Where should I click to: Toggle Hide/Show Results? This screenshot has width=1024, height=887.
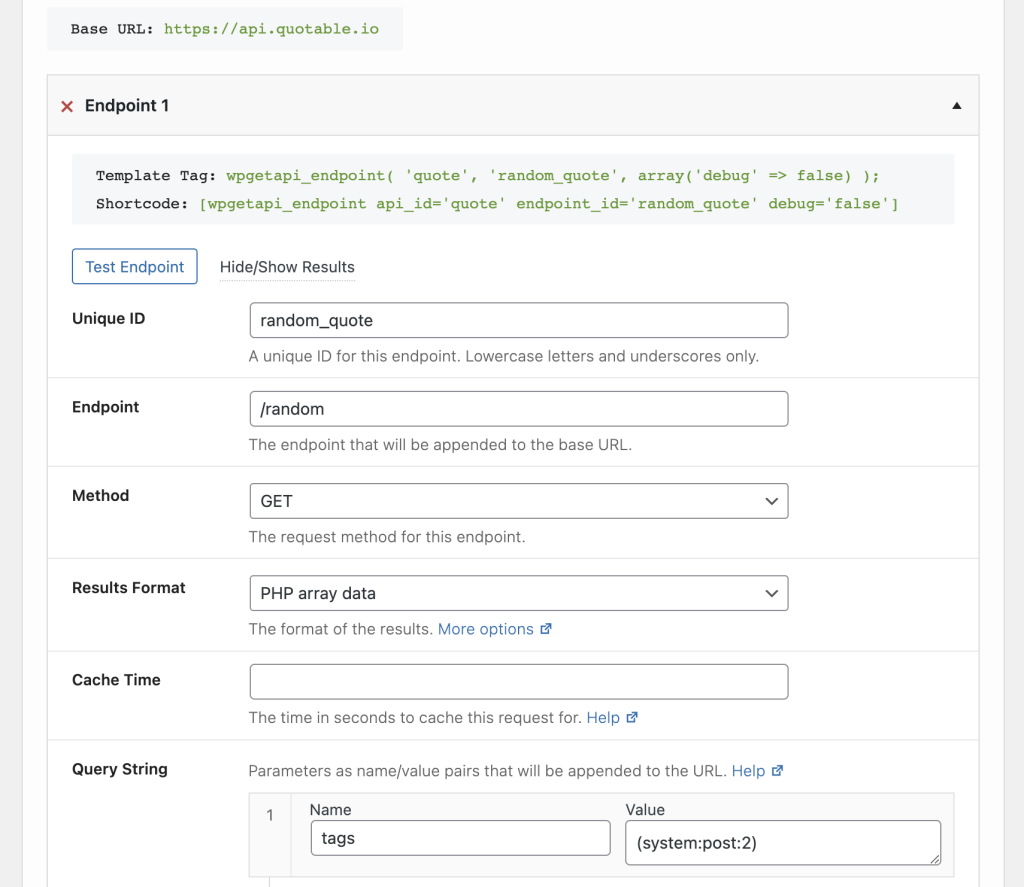[x=285, y=267]
